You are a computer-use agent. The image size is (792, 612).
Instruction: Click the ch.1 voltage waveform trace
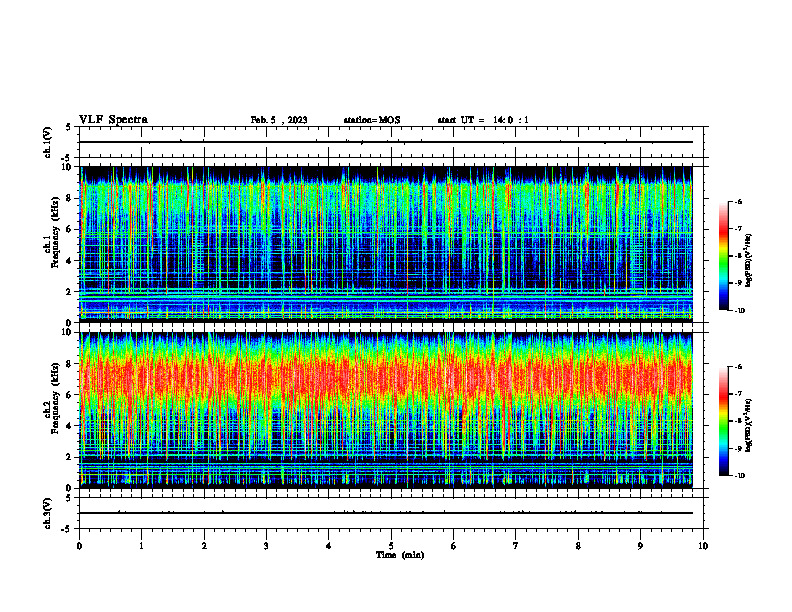click(386, 142)
